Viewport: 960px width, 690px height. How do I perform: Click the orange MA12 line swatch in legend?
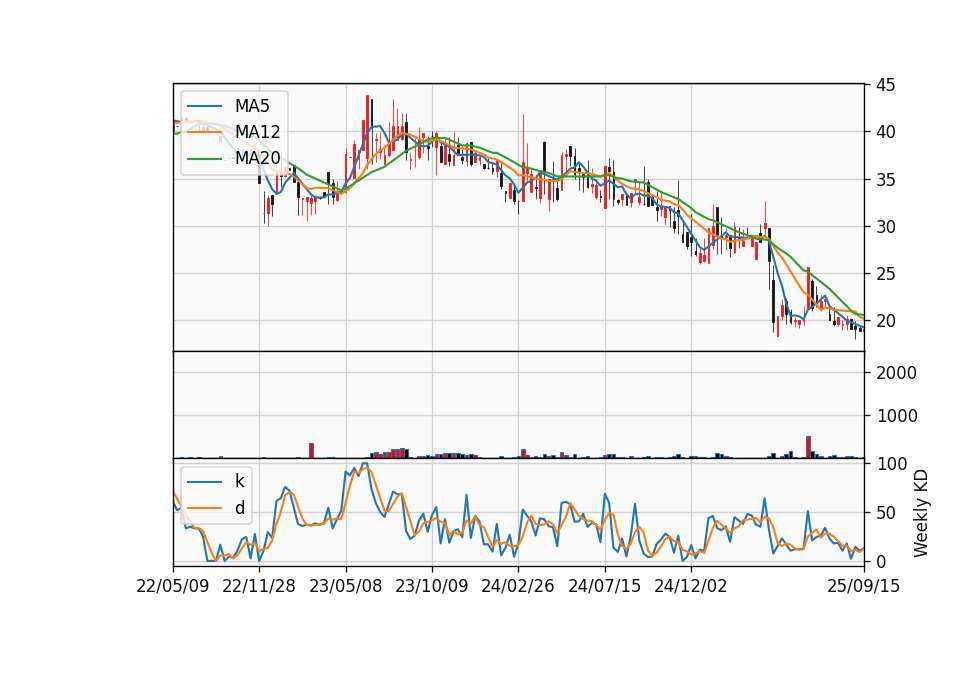point(204,132)
